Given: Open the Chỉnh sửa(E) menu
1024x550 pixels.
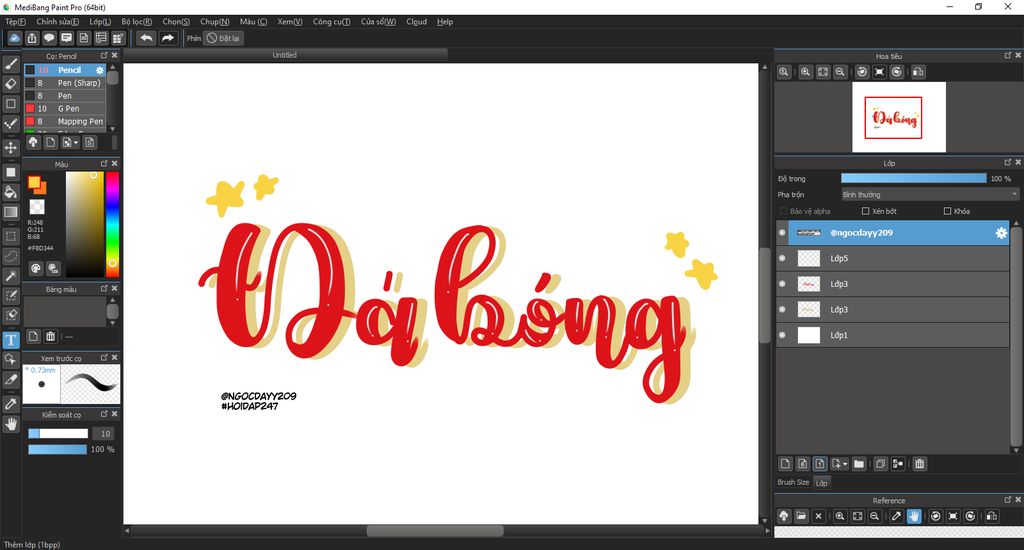Looking at the screenshot, I should pyautogui.click(x=57, y=22).
